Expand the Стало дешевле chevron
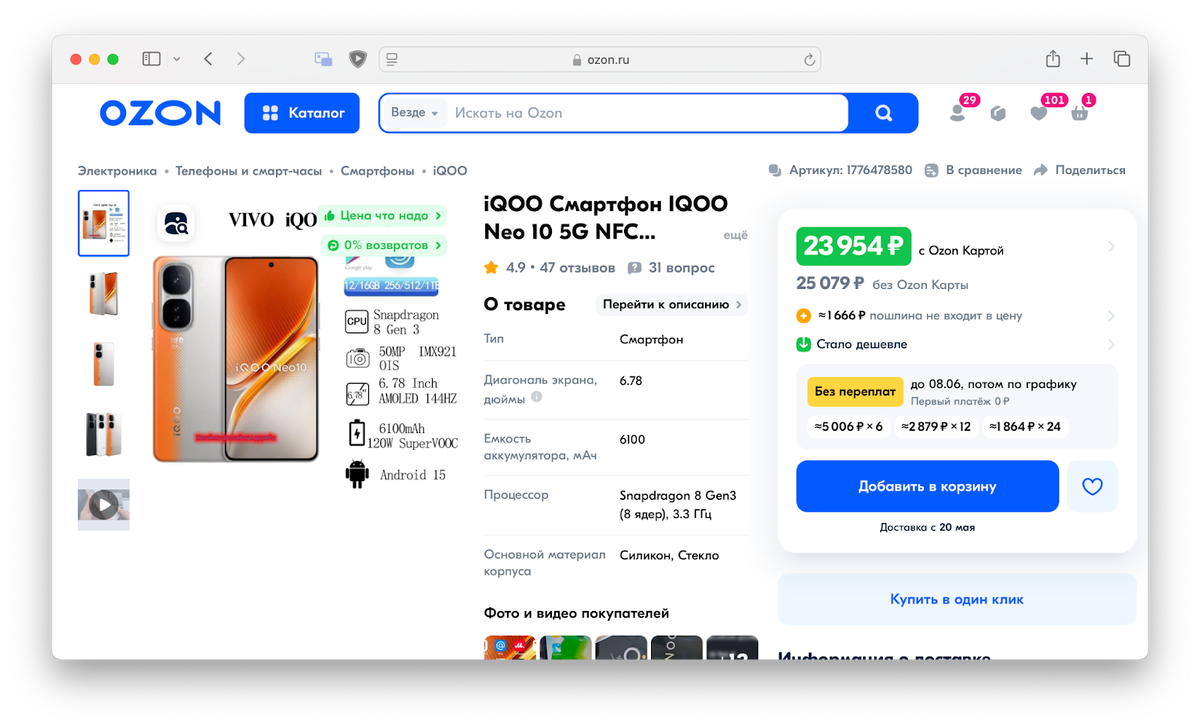The image size is (1200, 728). pos(1111,345)
